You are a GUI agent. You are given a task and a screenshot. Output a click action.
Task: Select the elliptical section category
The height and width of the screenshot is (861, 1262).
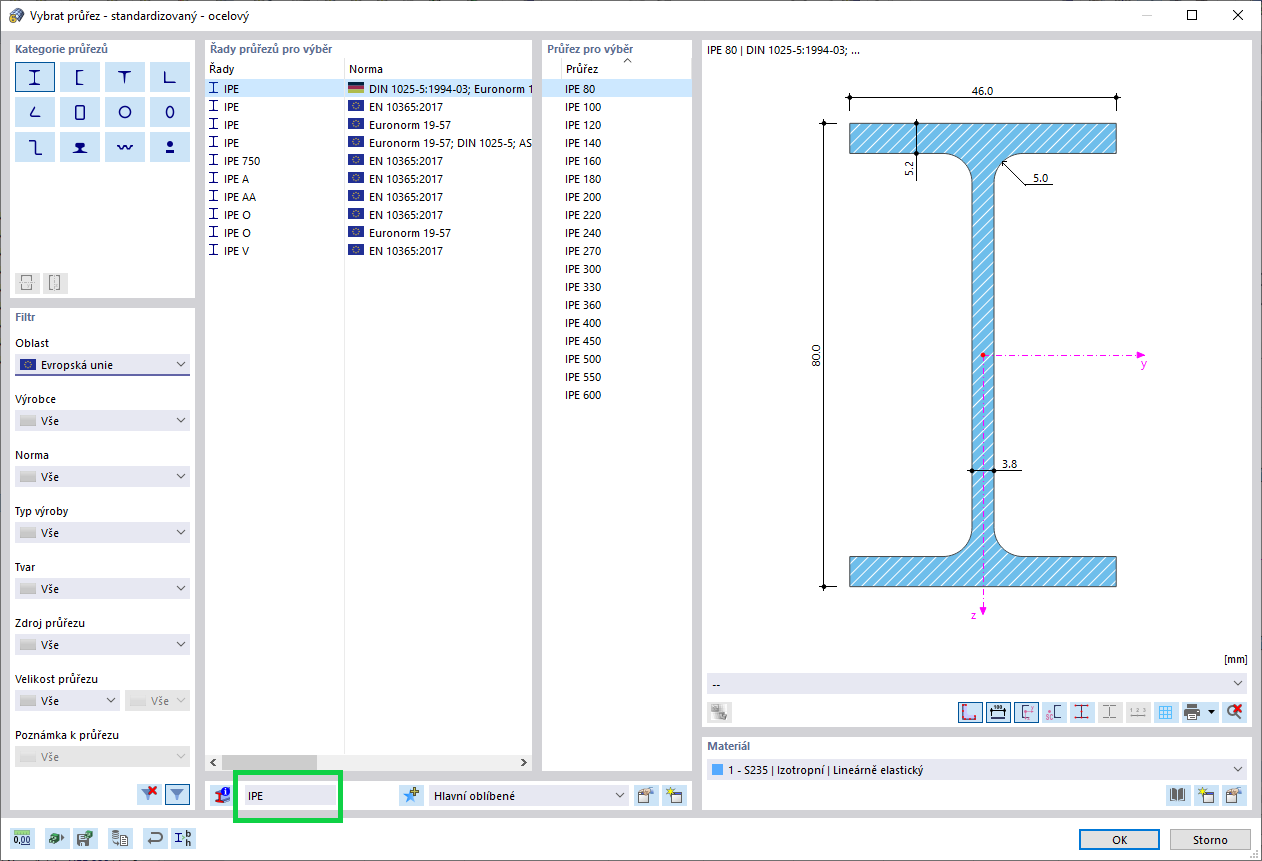pyautogui.click(x=170, y=112)
